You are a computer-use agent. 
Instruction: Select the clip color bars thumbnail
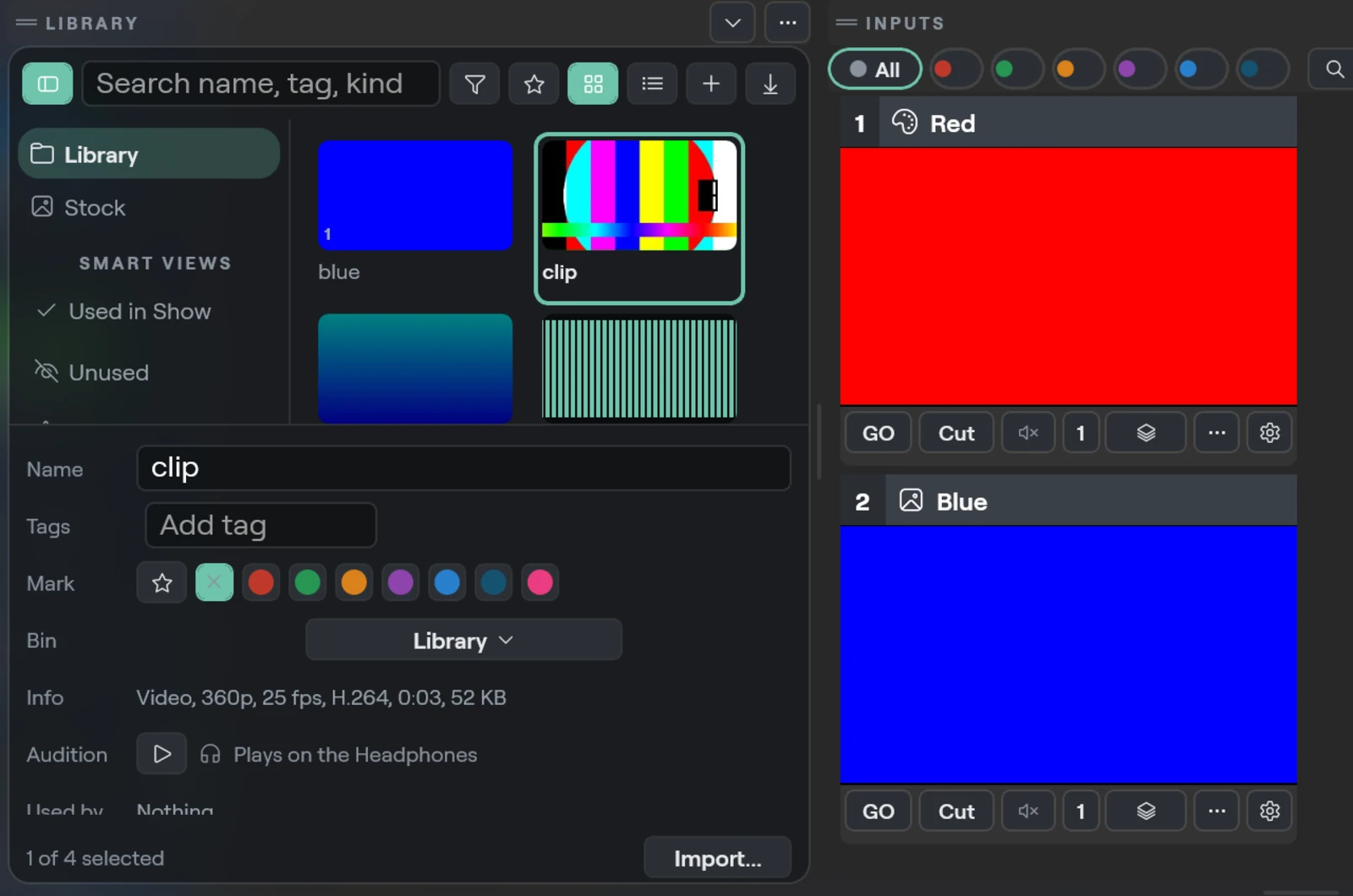pyautogui.click(x=639, y=195)
